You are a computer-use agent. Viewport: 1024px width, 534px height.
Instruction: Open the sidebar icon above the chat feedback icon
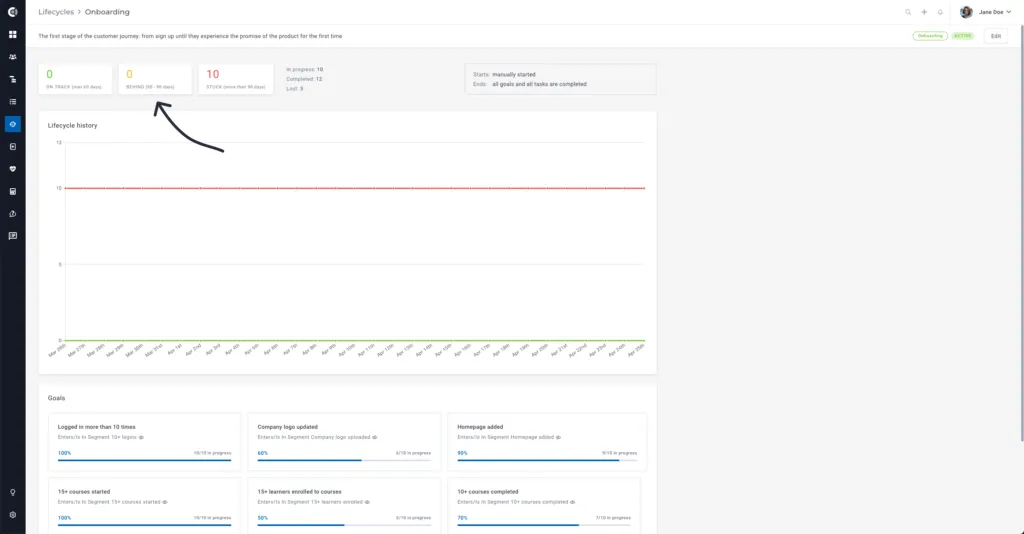coord(12,214)
